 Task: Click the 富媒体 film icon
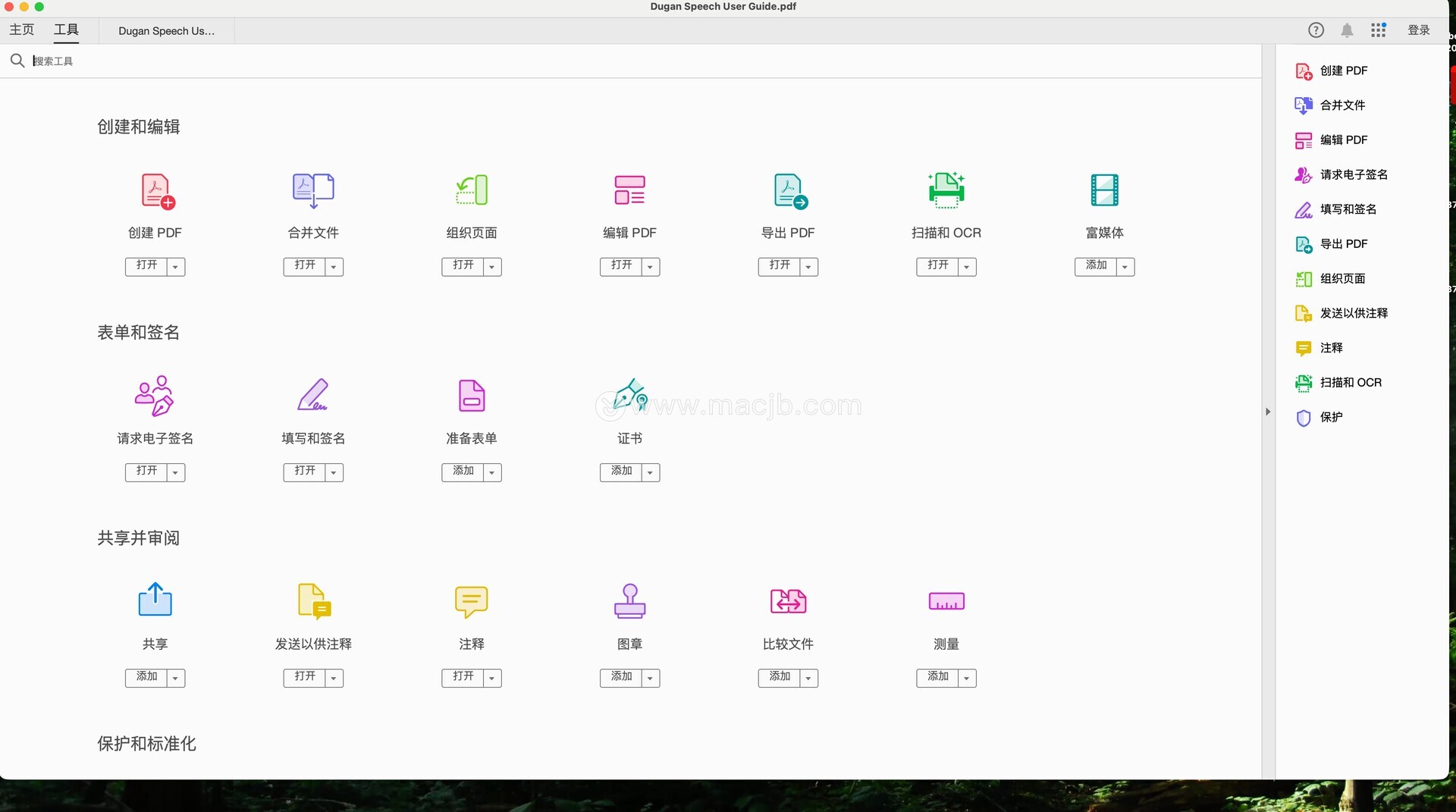(1104, 190)
